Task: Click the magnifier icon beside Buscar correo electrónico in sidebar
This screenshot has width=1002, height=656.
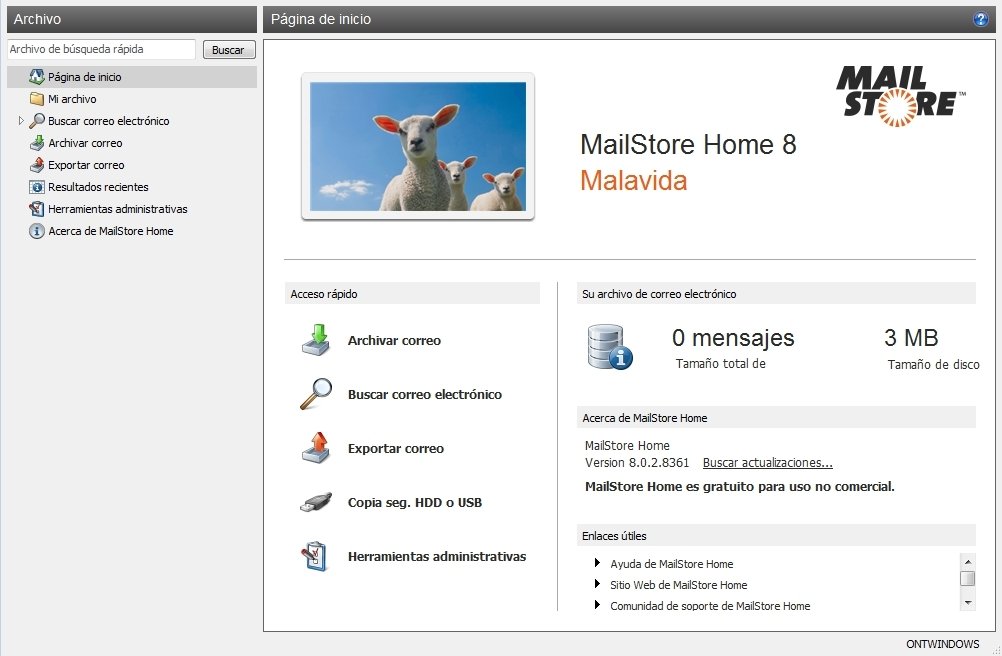Action: [36, 121]
